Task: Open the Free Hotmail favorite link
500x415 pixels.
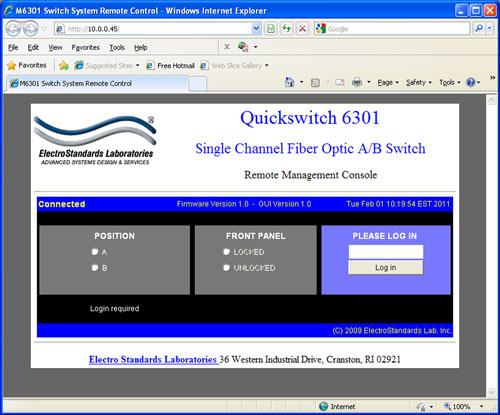Action: pos(170,65)
